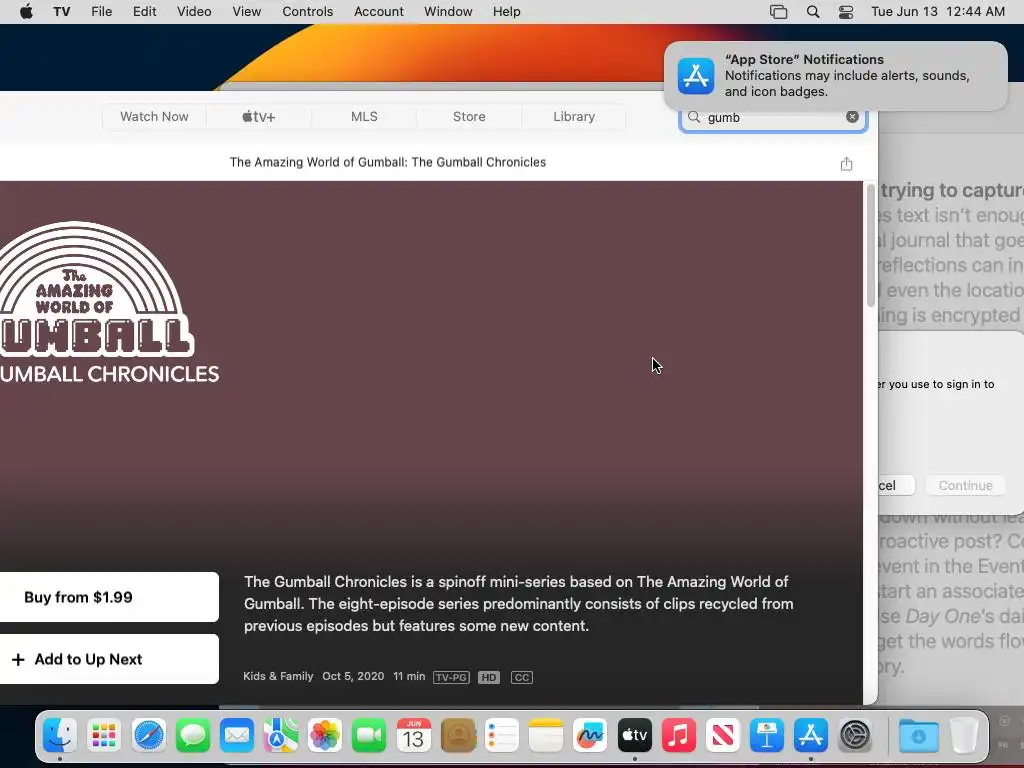Open Contacts app in the dock

(458, 735)
